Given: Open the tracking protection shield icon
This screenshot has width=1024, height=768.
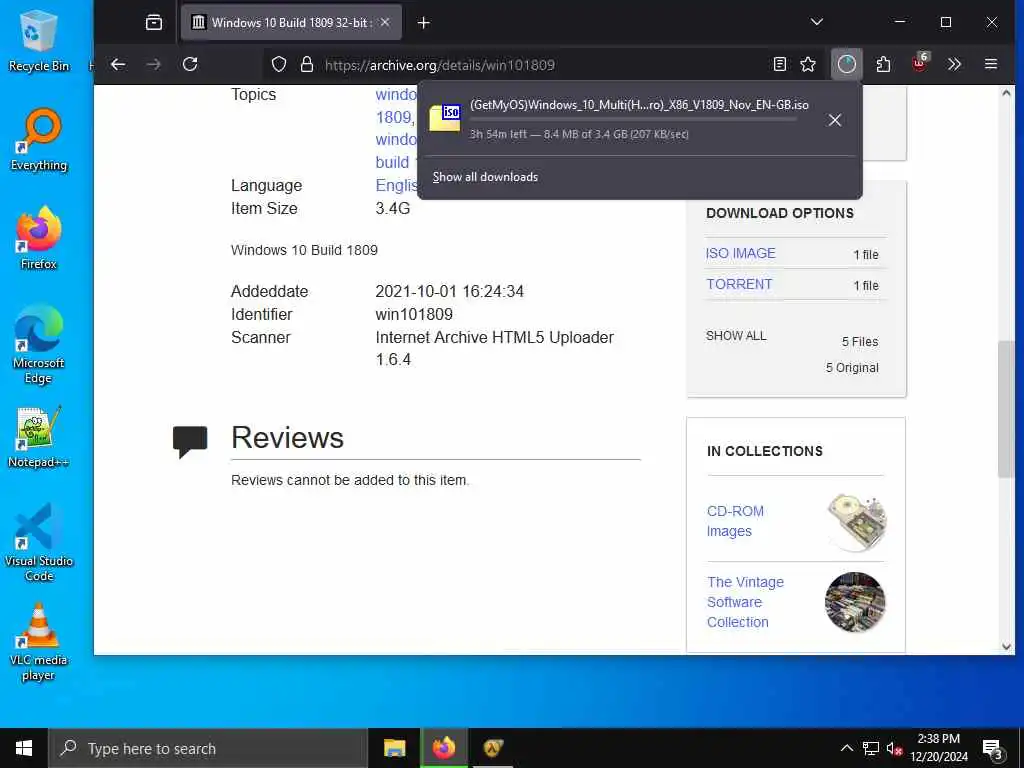Looking at the screenshot, I should coord(279,65).
